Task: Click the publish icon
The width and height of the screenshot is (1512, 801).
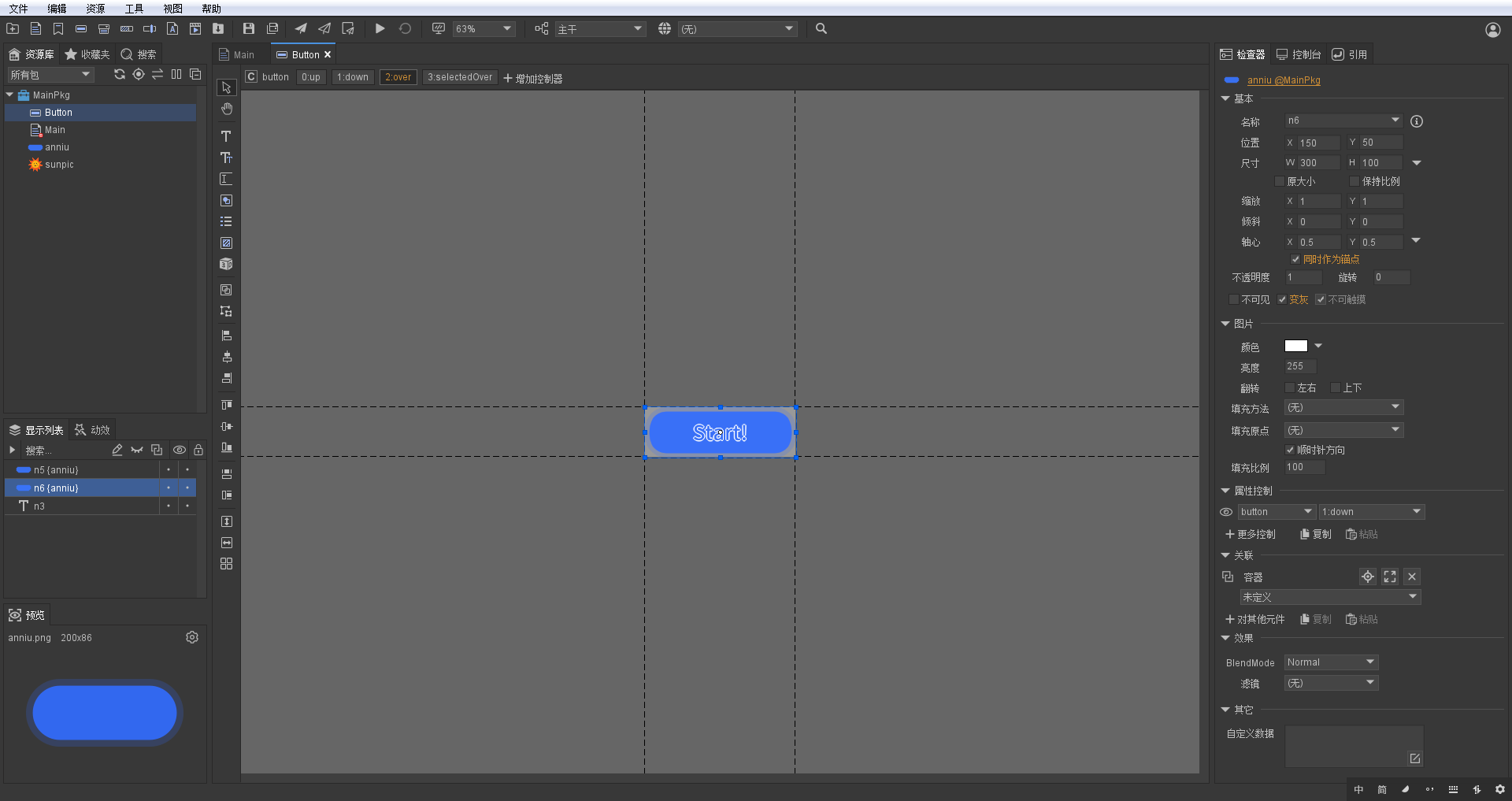Action: (x=301, y=28)
